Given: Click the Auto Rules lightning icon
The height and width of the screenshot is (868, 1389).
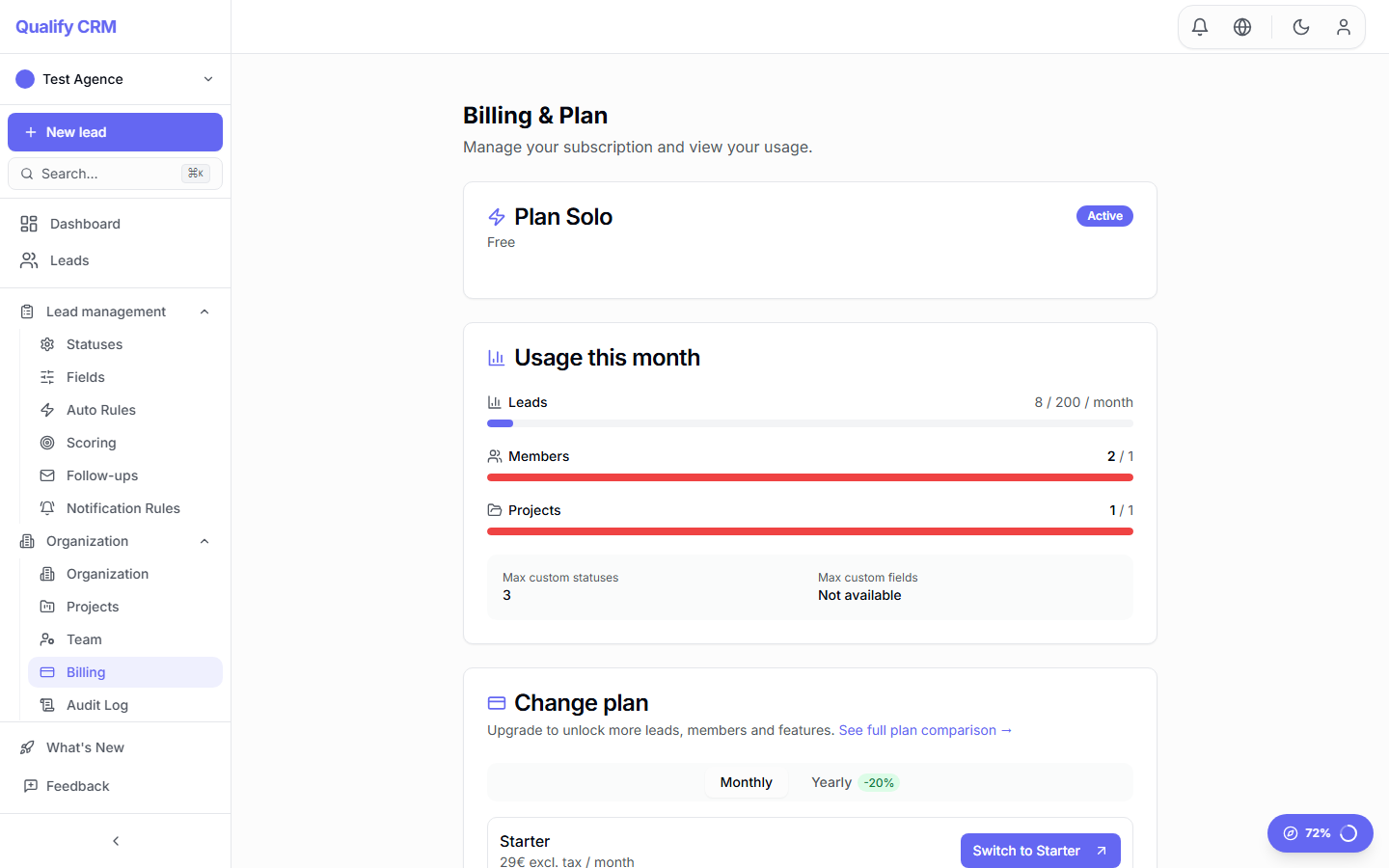Looking at the screenshot, I should [46, 409].
